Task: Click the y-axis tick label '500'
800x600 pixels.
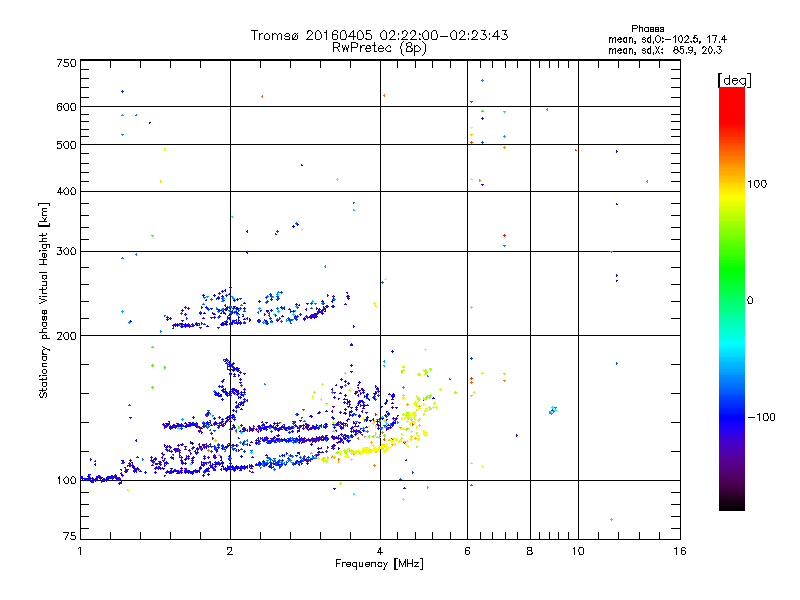Action: 66,145
